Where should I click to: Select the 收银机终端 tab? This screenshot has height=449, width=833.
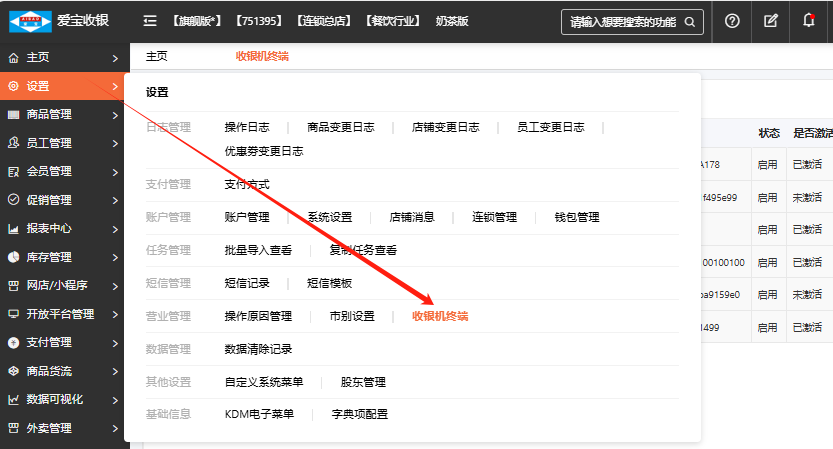click(262, 56)
